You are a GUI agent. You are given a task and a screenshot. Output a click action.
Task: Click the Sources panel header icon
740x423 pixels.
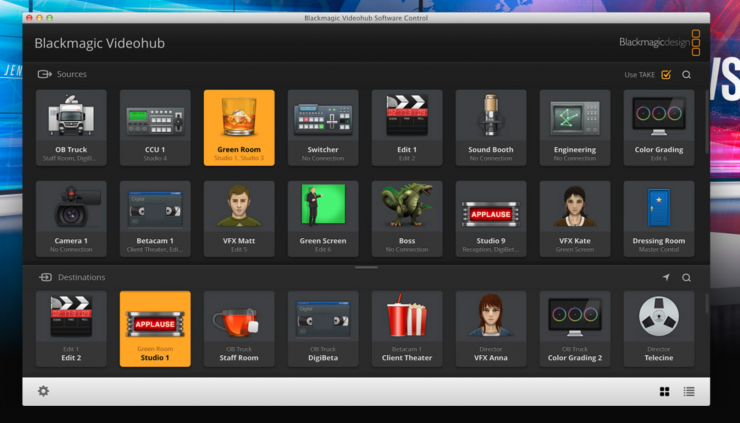[x=45, y=74]
